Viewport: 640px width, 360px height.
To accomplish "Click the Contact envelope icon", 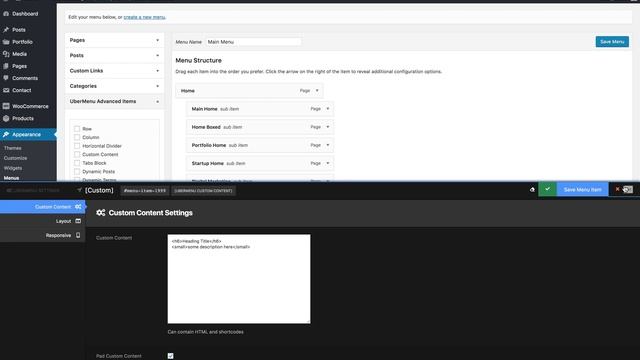I will [6, 90].
